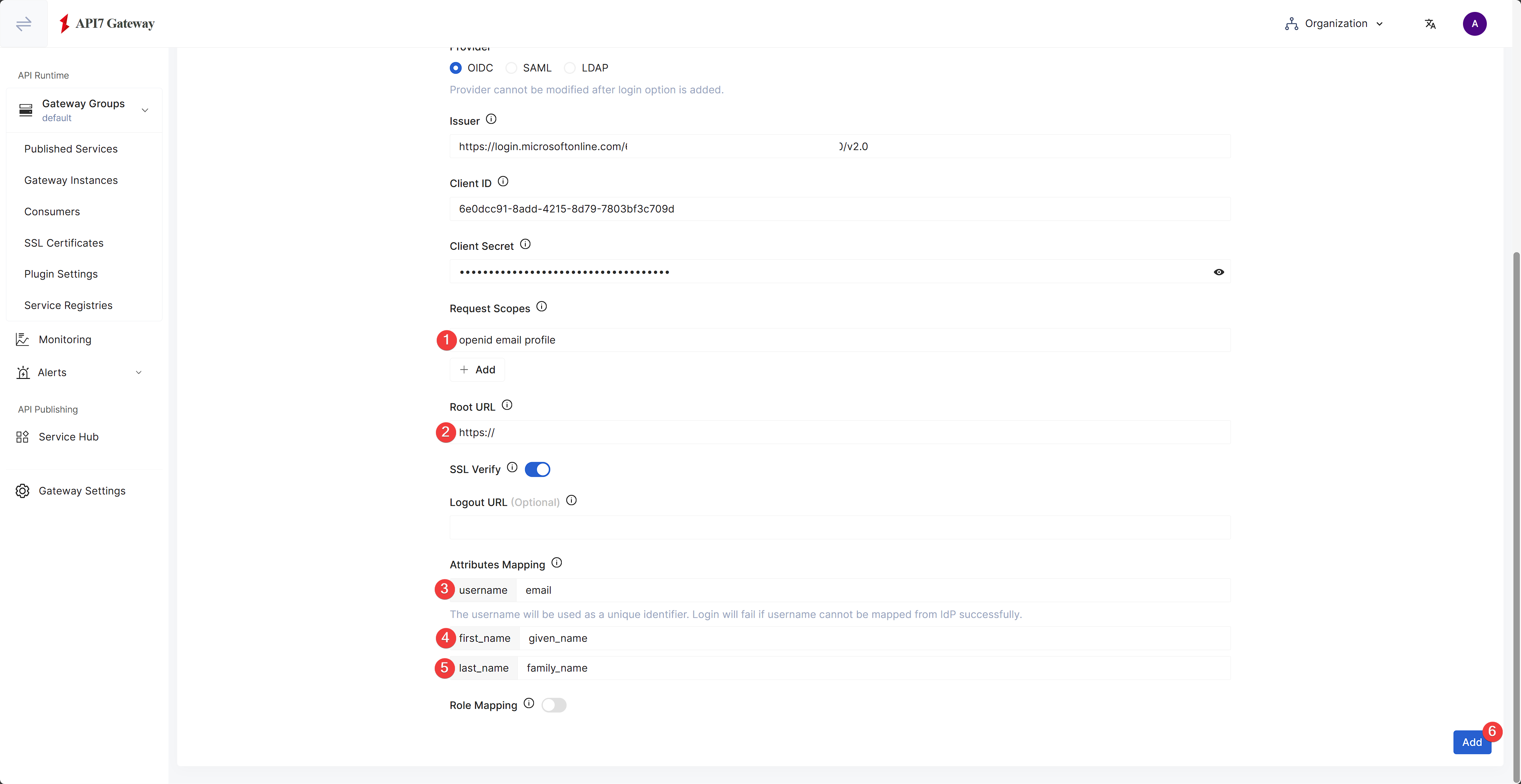Viewport: 1521px width, 784px height.
Task: Click the Monitoring sidebar icon
Action: (x=22, y=339)
